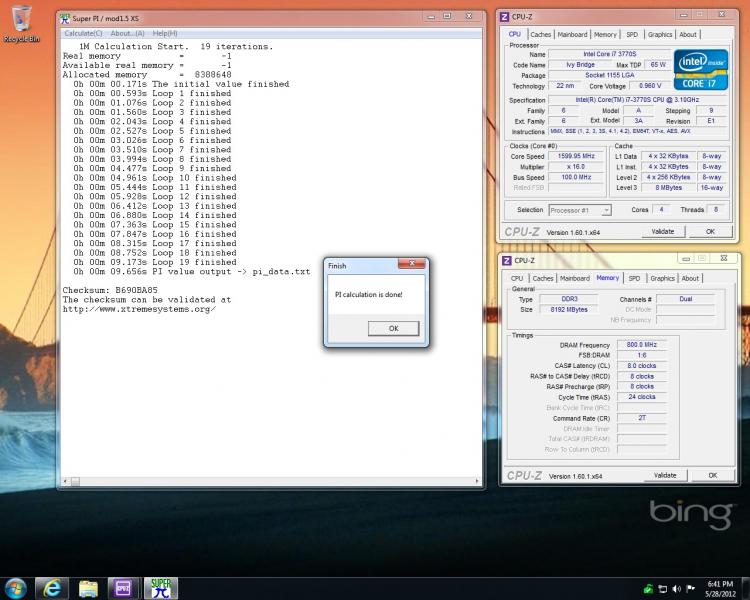Click the Super PI horizontal scrollbar thumb
This screenshot has height=600, width=750.
tap(75, 481)
